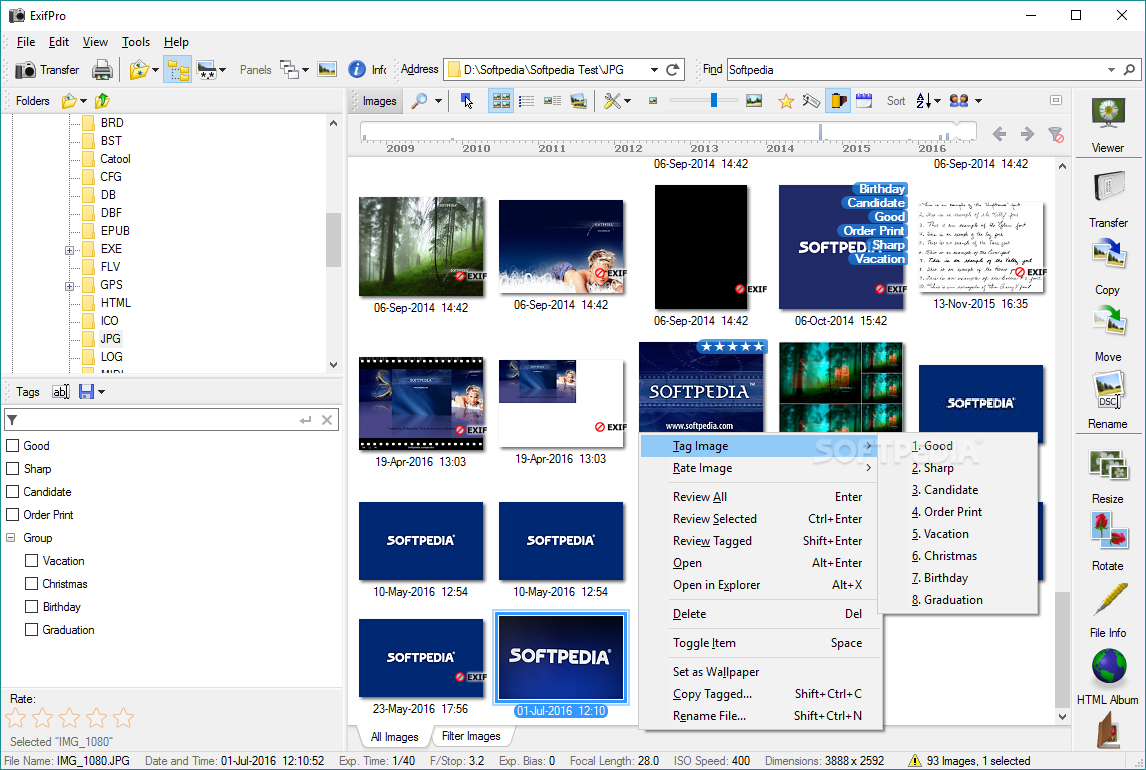Screen dimensions: 1146x770
Task: Open the Find history dropdown
Action: pos(1111,70)
